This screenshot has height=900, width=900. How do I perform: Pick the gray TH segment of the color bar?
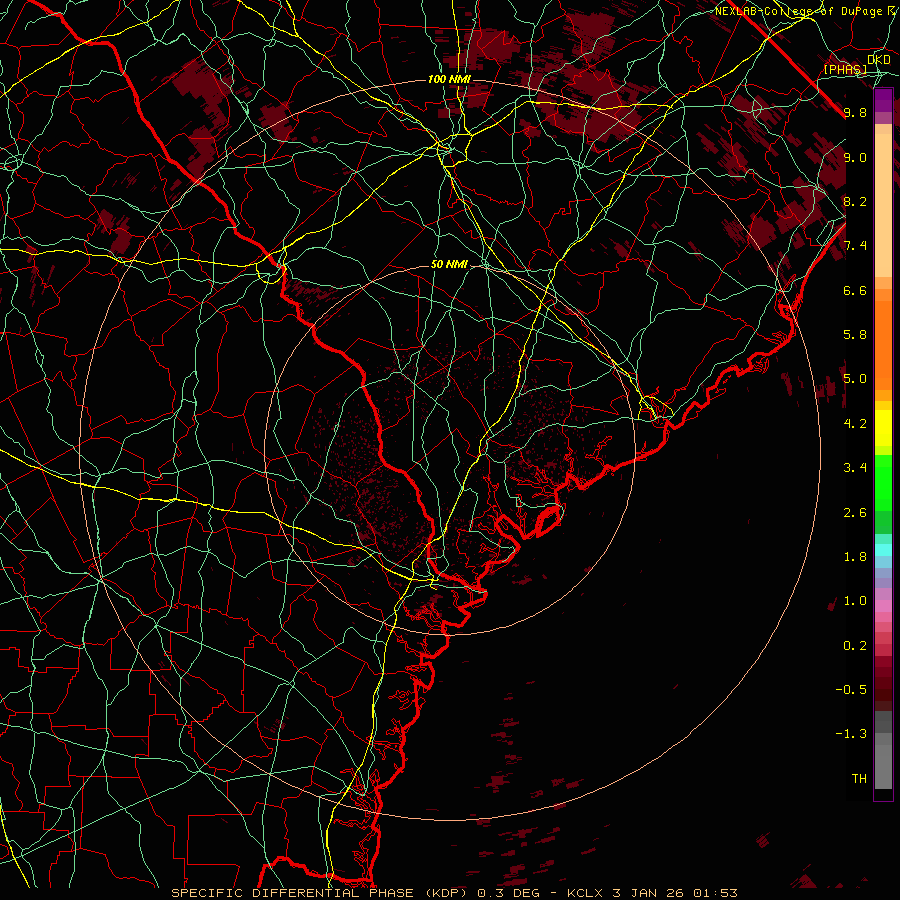pos(883,766)
